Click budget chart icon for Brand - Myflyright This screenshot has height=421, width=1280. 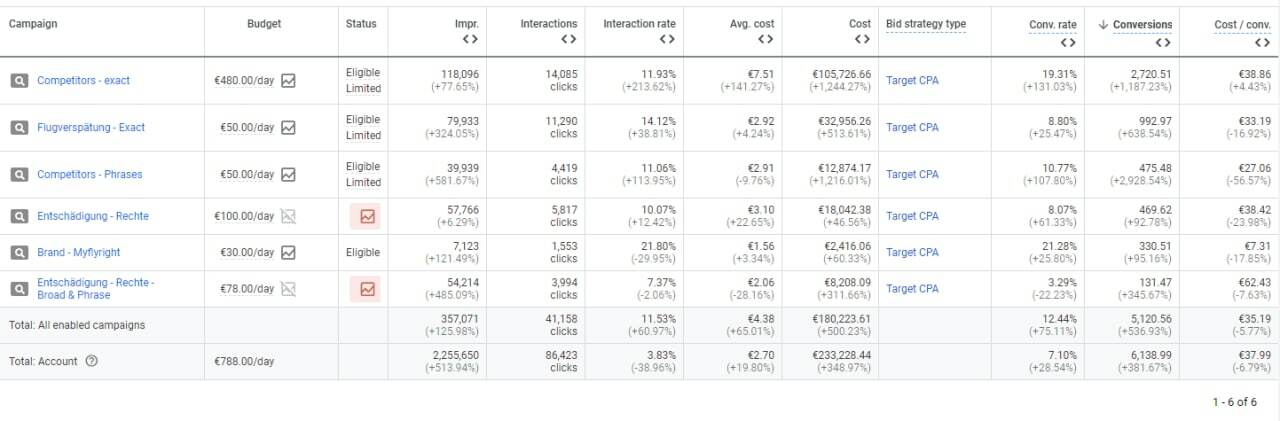(x=289, y=253)
